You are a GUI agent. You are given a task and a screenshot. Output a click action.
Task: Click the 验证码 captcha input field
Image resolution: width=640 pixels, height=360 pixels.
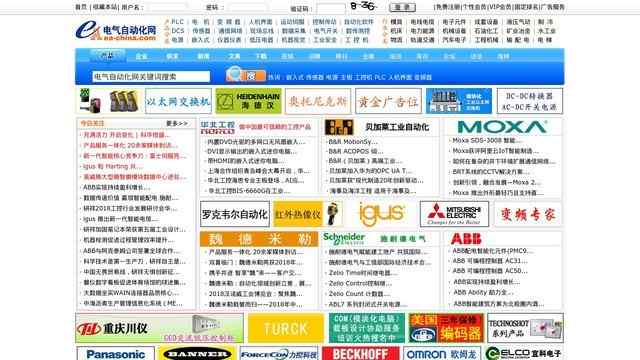click(331, 8)
